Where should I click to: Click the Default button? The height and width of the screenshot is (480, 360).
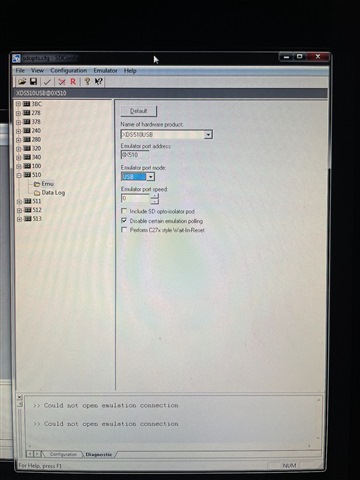click(139, 111)
